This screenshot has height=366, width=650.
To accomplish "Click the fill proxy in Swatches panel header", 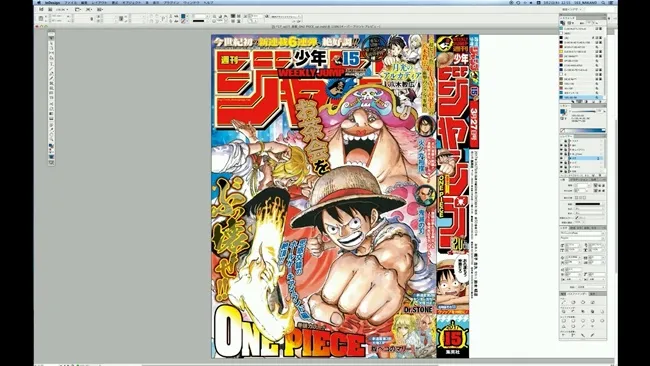I will click(563, 23).
